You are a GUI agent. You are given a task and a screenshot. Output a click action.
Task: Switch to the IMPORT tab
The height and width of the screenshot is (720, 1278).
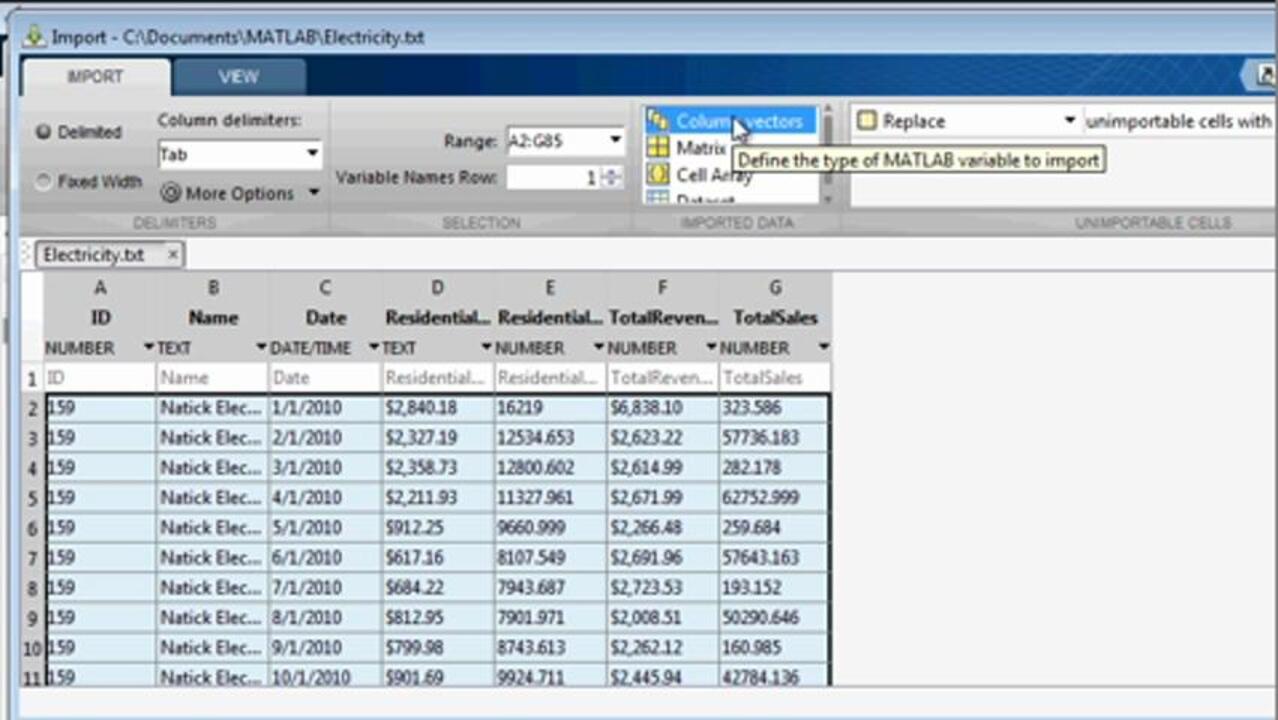(95, 77)
